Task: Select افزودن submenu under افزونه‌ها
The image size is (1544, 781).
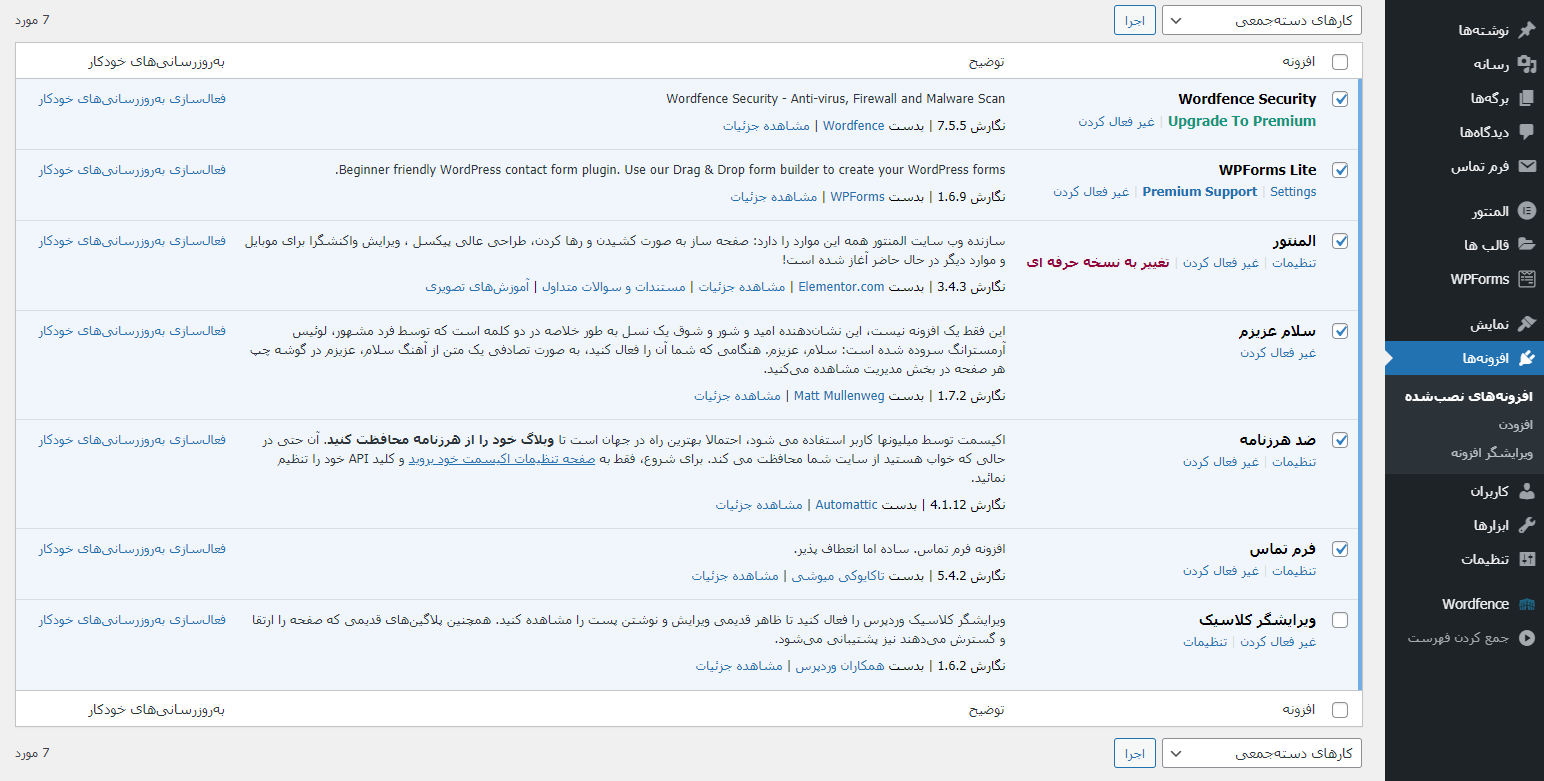Action: (1514, 425)
